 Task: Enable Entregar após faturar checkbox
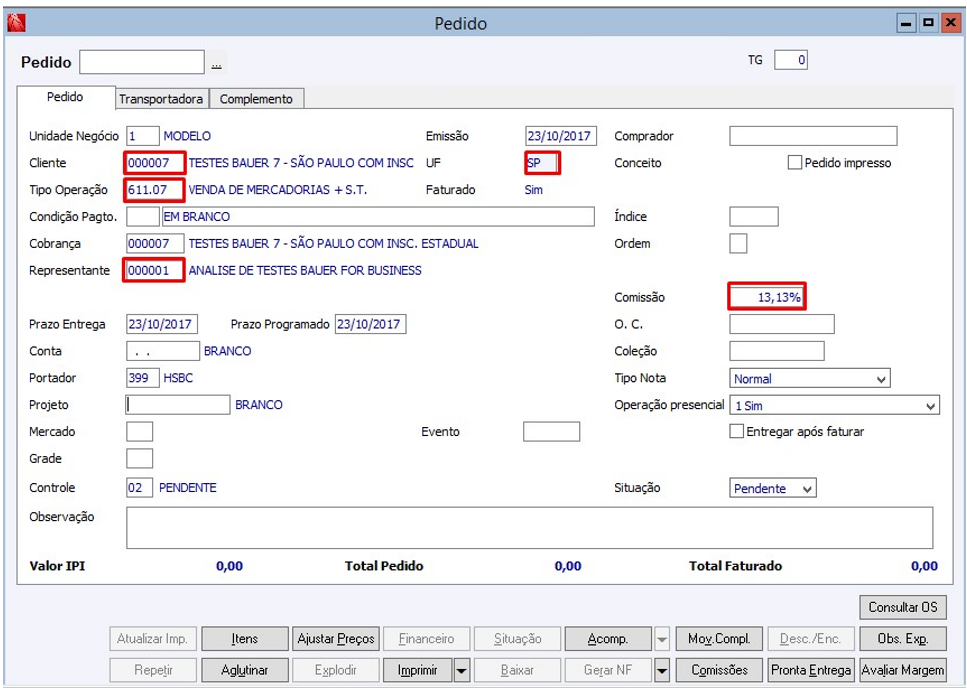(x=736, y=431)
